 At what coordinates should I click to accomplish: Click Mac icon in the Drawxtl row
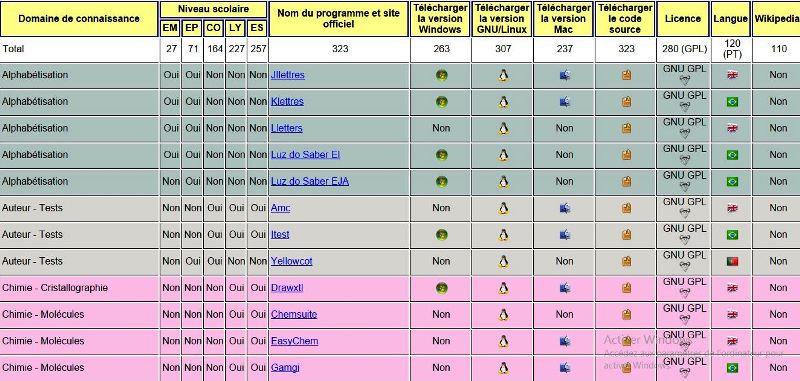pyautogui.click(x=565, y=288)
